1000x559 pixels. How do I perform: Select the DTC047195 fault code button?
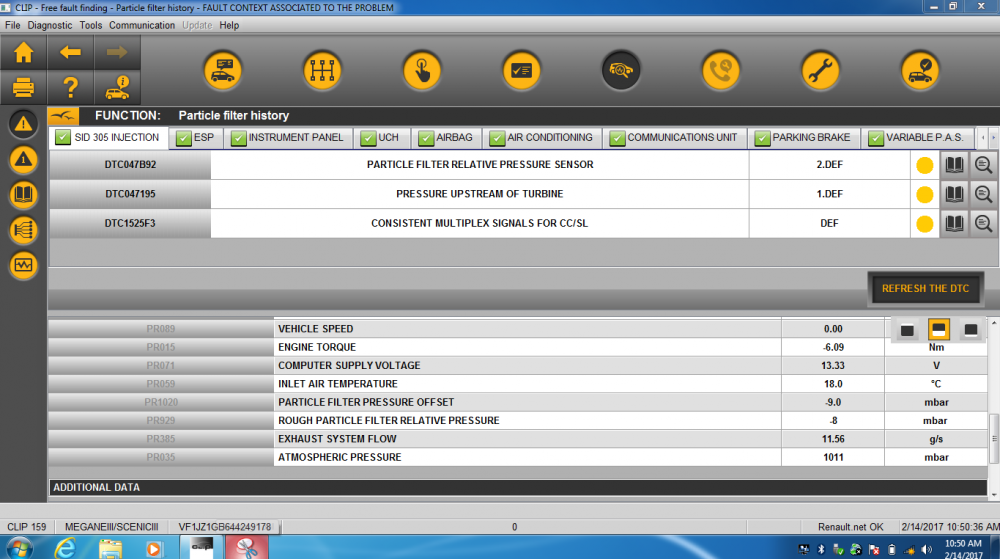[x=130, y=194]
